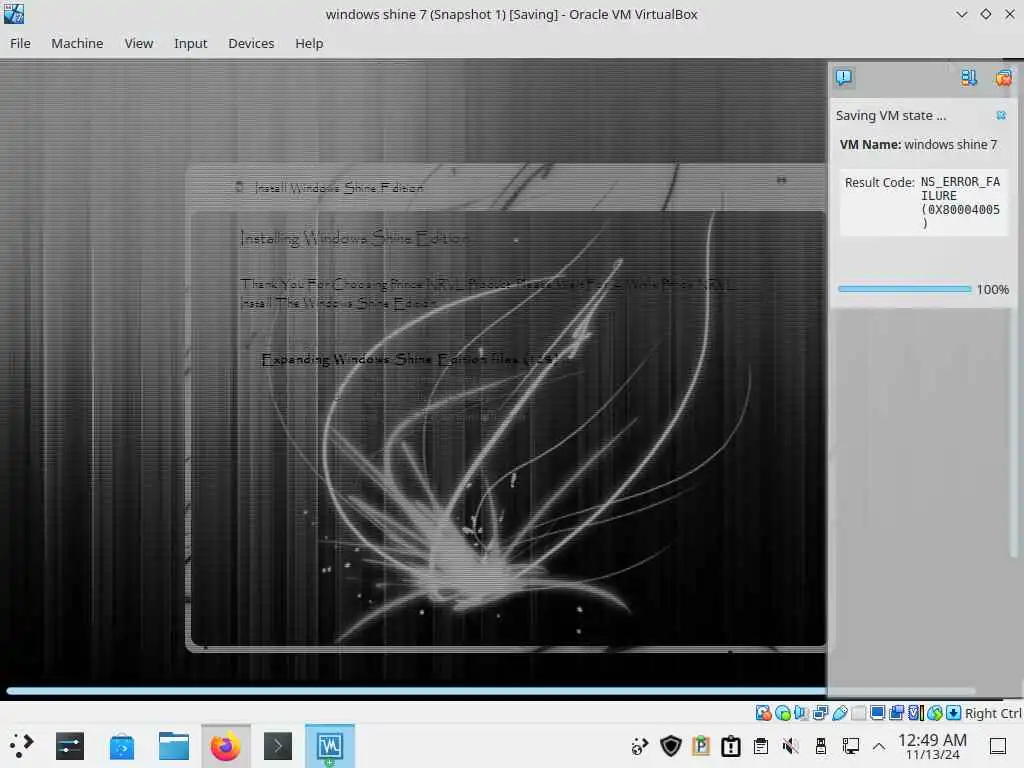This screenshot has height=768, width=1024.
Task: Open the Dolphin file manager icon
Action: 174,745
